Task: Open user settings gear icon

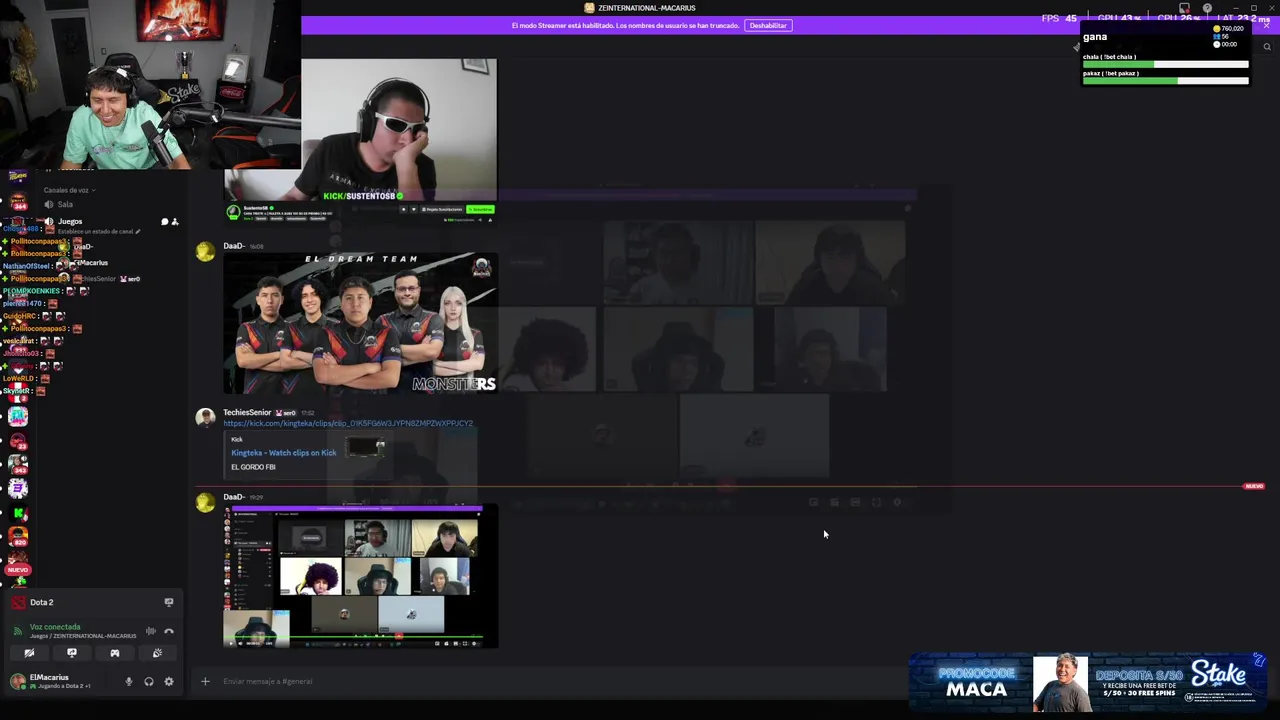Action: (x=169, y=682)
